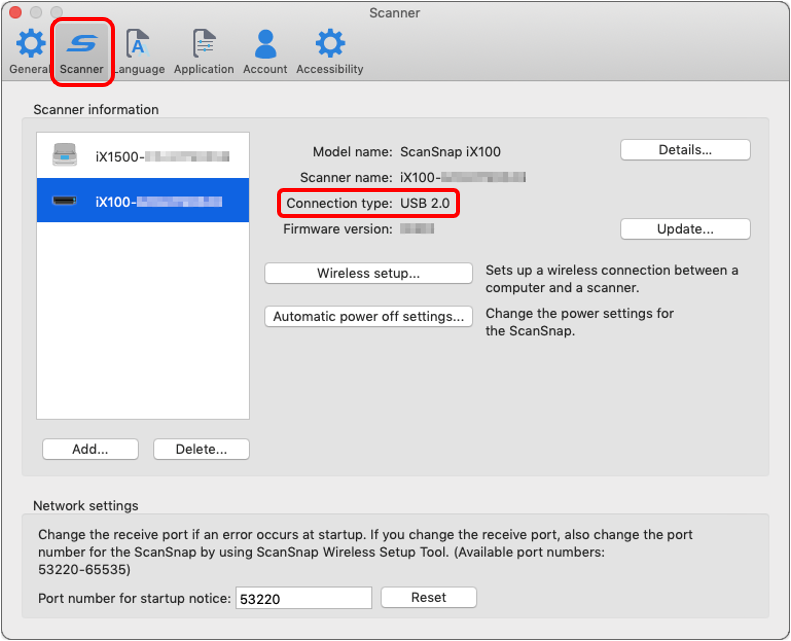Click the iX1500 scanner device icon

click(x=65, y=155)
